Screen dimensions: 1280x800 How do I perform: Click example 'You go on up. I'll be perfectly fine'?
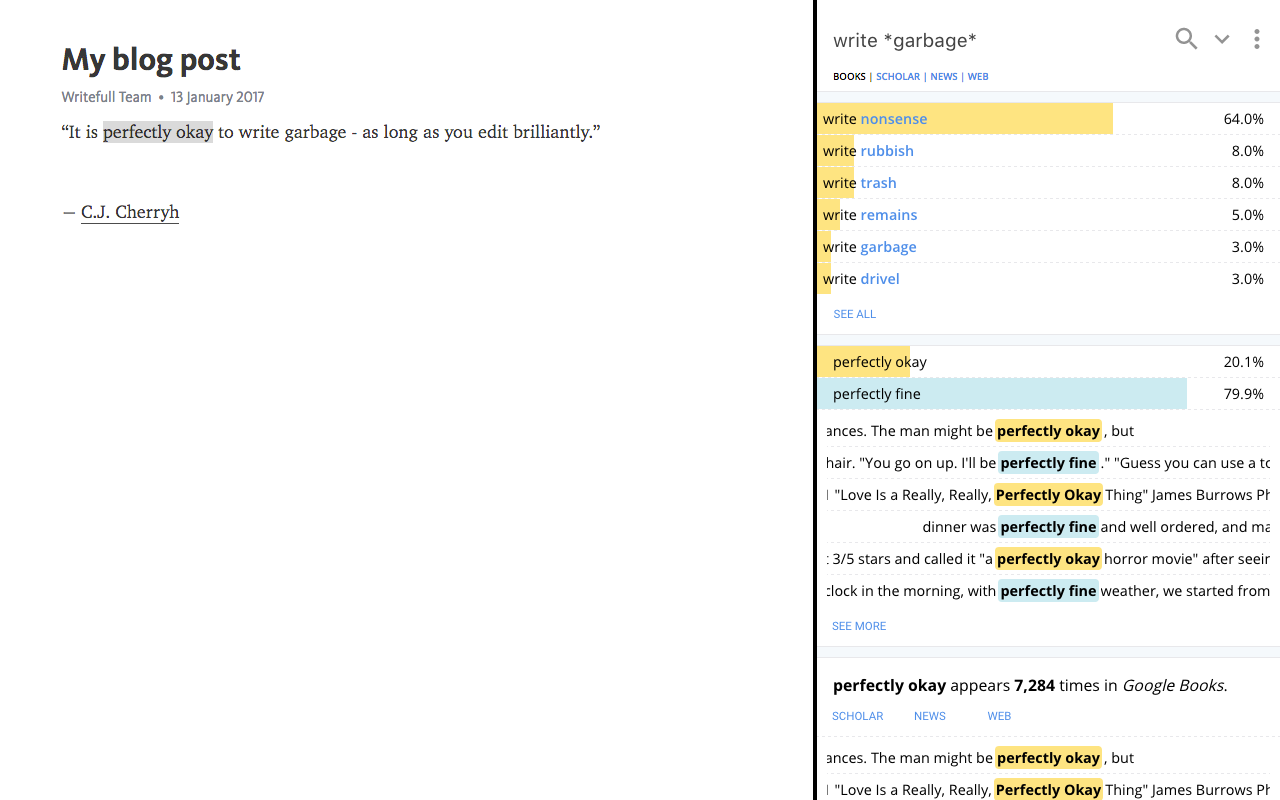(x=1048, y=463)
